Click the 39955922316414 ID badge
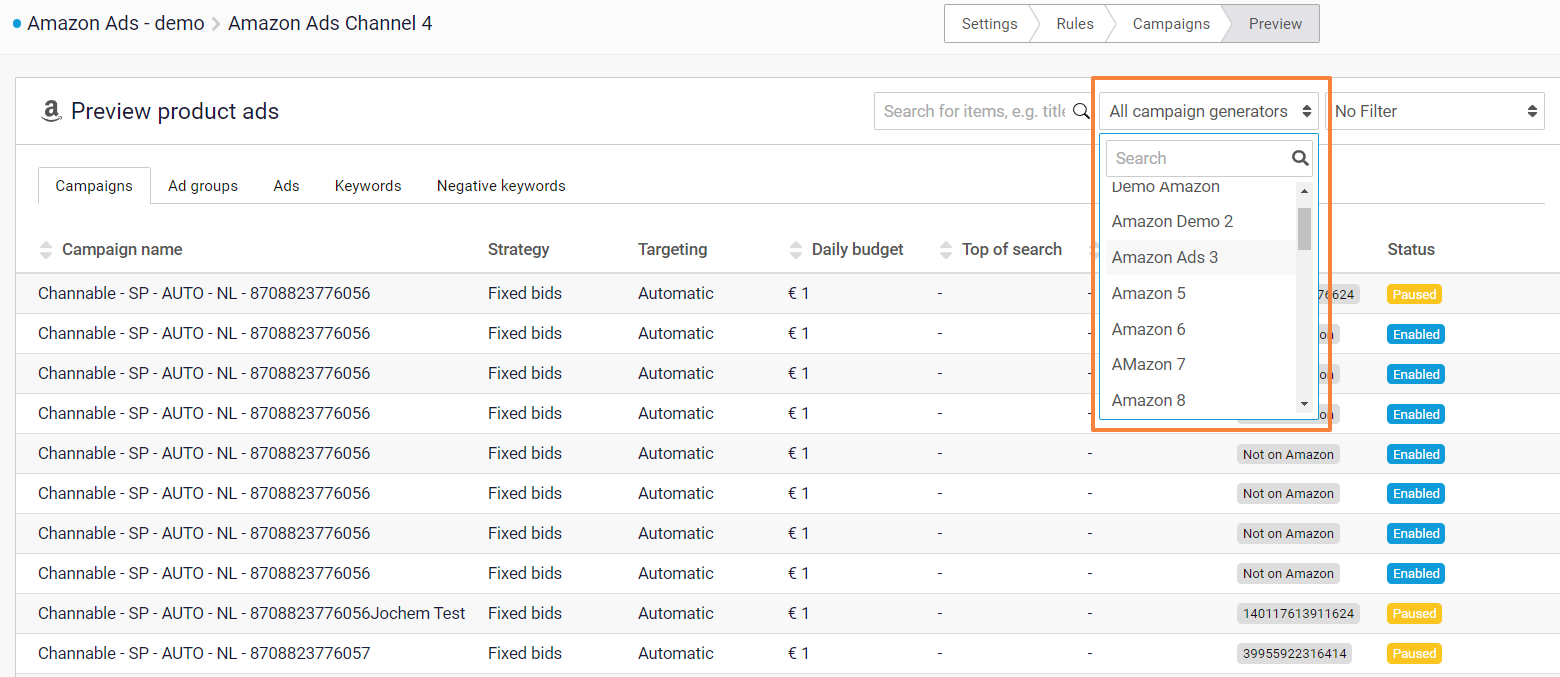This screenshot has width=1560, height=677. tap(1295, 654)
